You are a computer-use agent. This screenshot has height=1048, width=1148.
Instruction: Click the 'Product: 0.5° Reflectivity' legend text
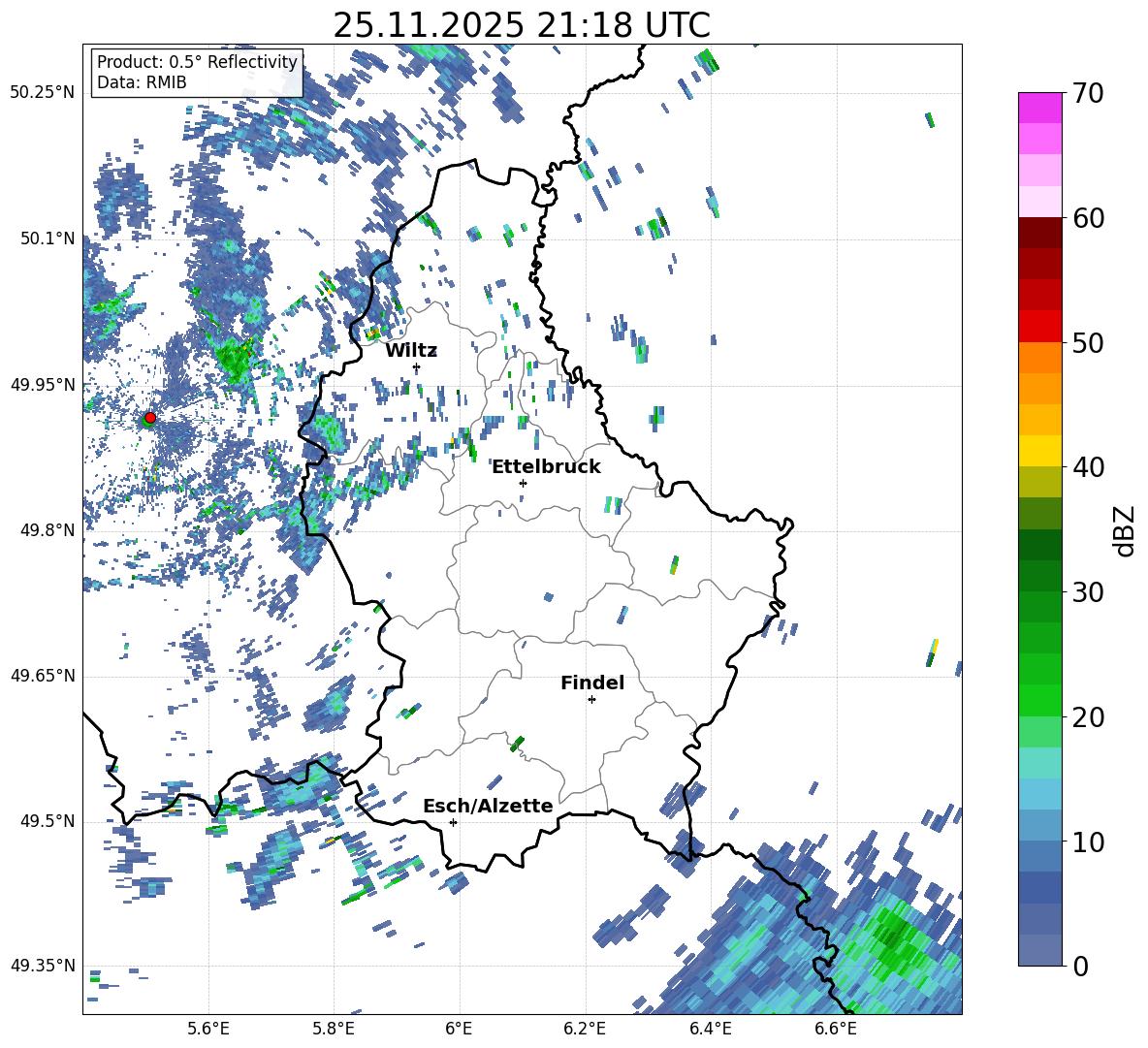tap(197, 62)
